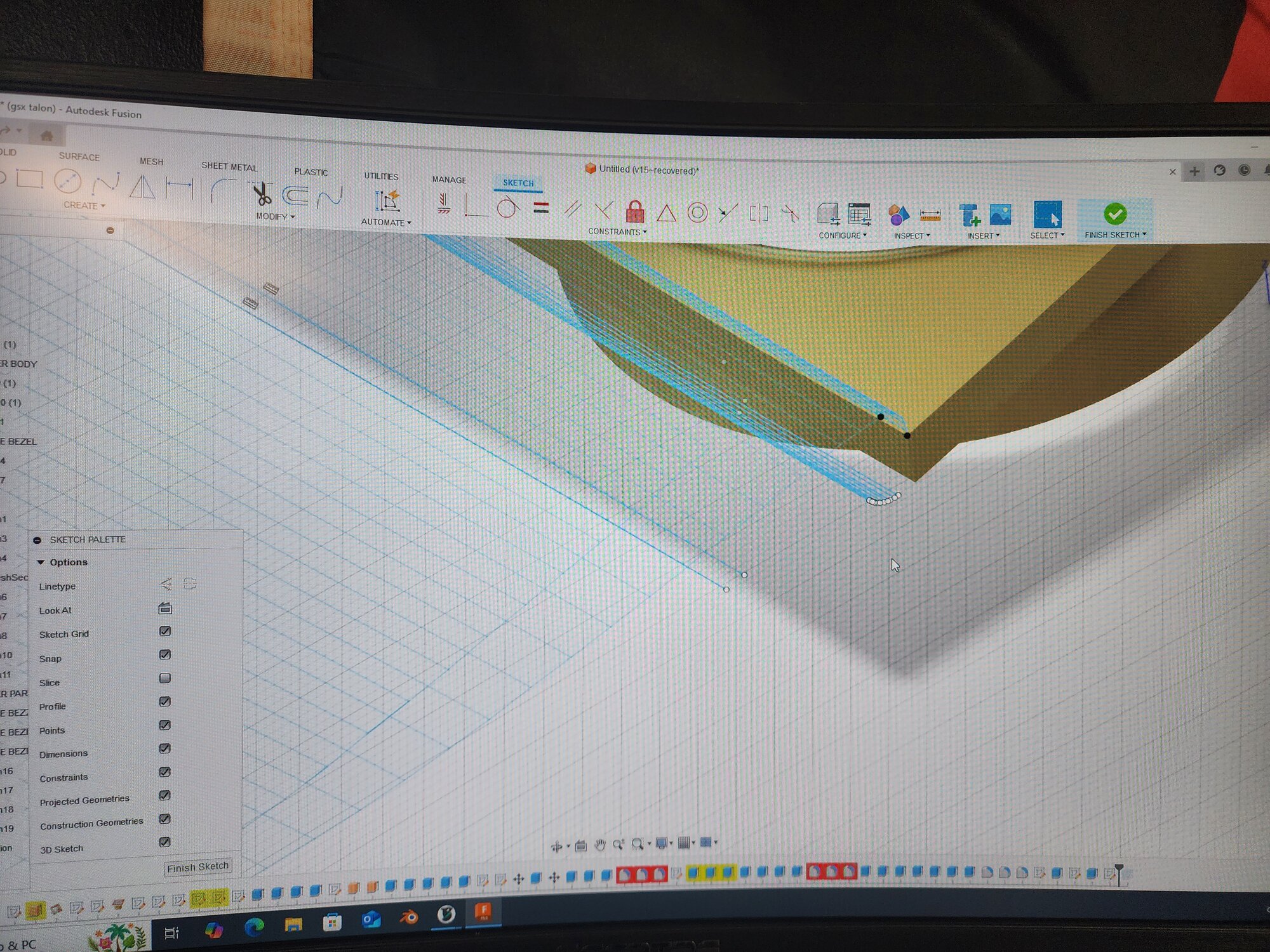This screenshot has height=952, width=1270.
Task: Apply the Symmetry constraint
Action: [x=759, y=214]
